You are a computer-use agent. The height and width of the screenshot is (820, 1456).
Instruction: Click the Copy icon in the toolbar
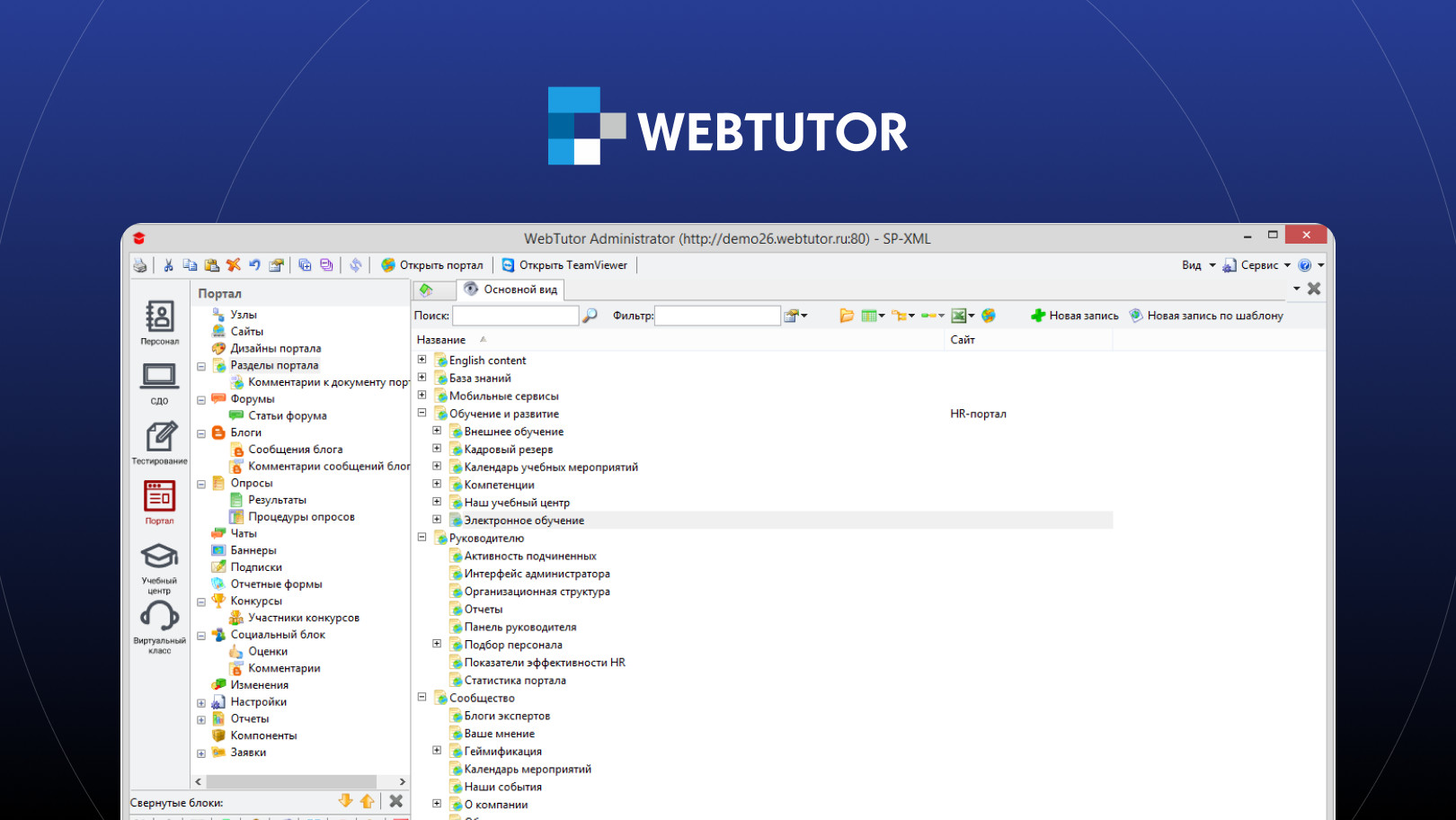190,265
